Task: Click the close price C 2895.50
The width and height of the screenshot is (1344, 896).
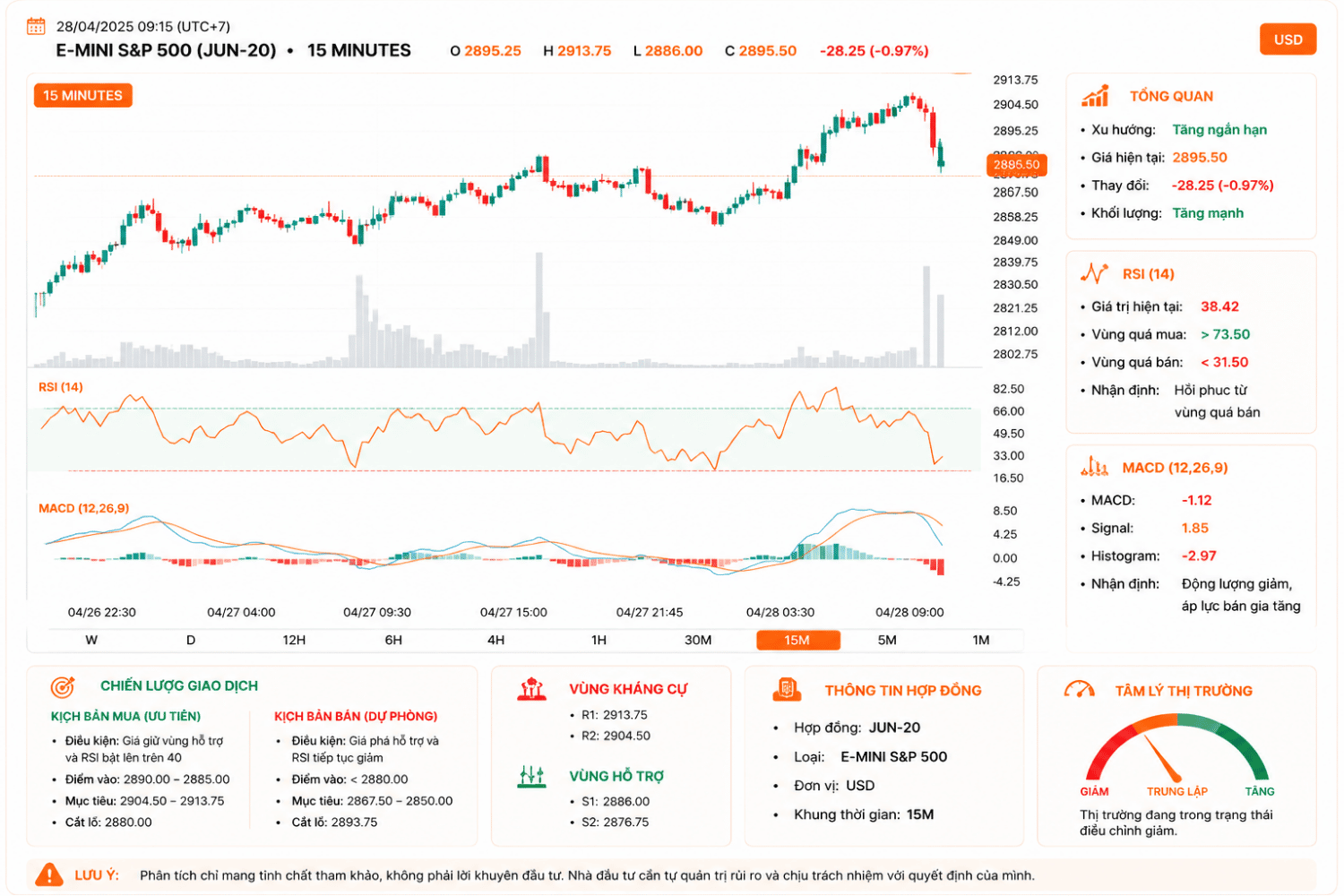Action: click(761, 51)
